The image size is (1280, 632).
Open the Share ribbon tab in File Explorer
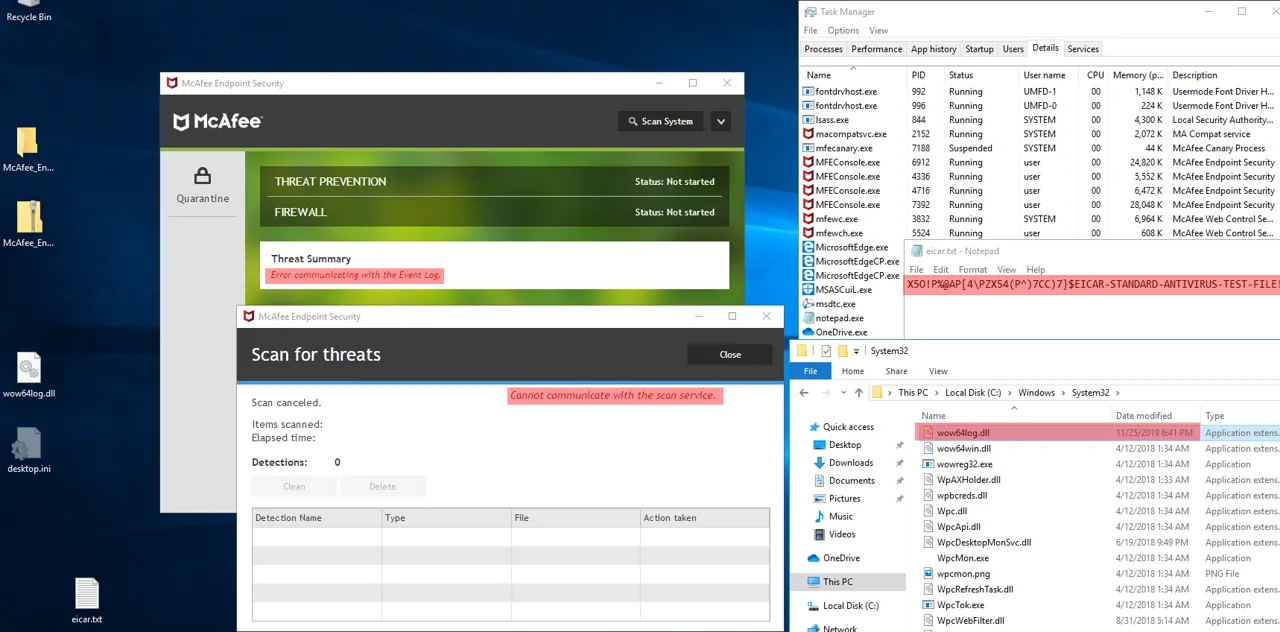pyautogui.click(x=896, y=371)
